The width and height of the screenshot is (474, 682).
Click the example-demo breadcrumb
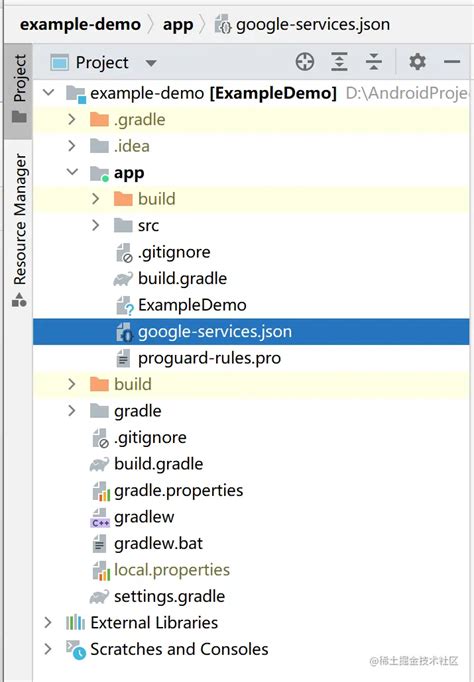pyautogui.click(x=80, y=24)
